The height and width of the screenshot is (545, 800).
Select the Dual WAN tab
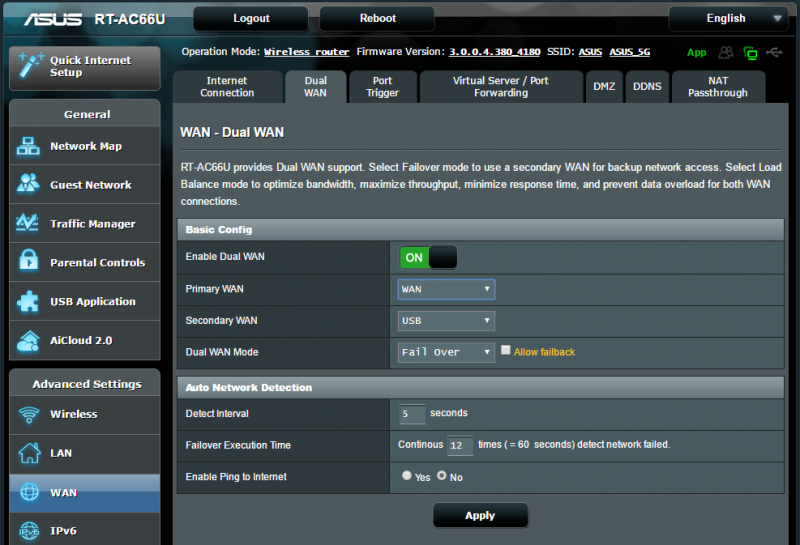tap(315, 87)
